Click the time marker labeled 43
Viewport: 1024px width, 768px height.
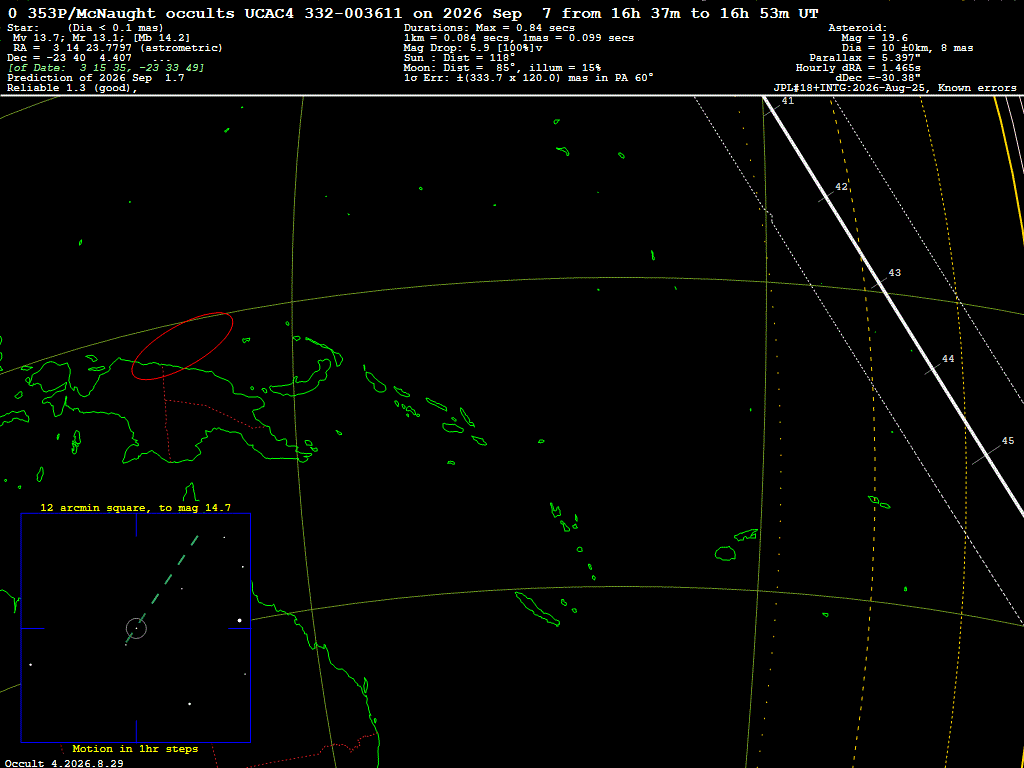[x=895, y=272]
